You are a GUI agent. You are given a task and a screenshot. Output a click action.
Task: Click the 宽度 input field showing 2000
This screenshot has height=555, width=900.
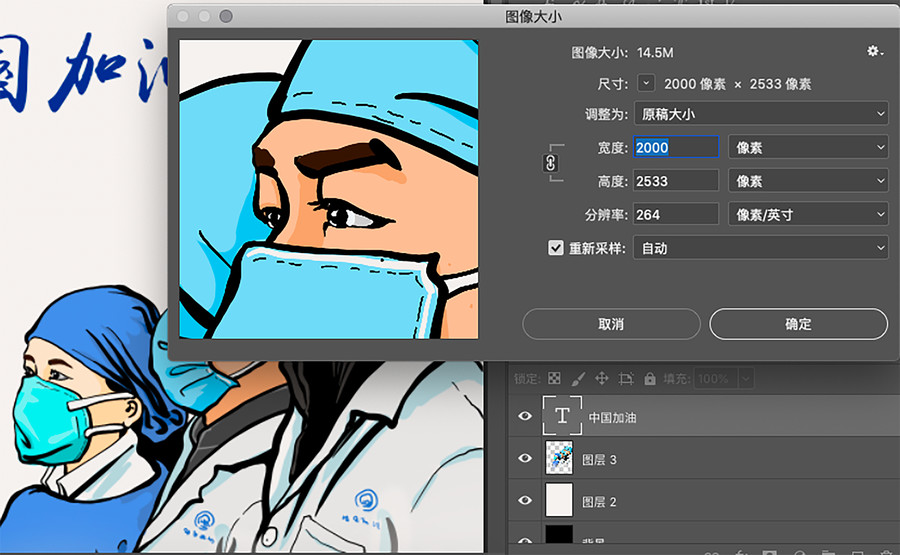(676, 148)
